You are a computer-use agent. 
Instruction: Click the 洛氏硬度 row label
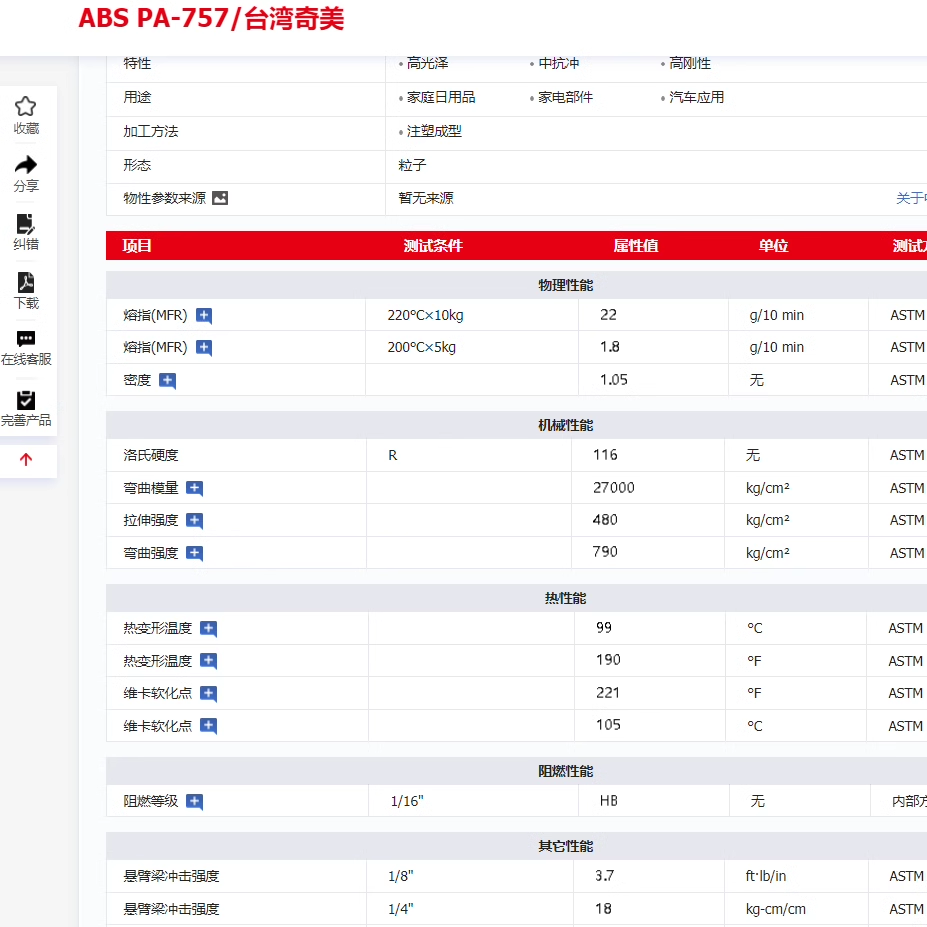tap(151, 455)
